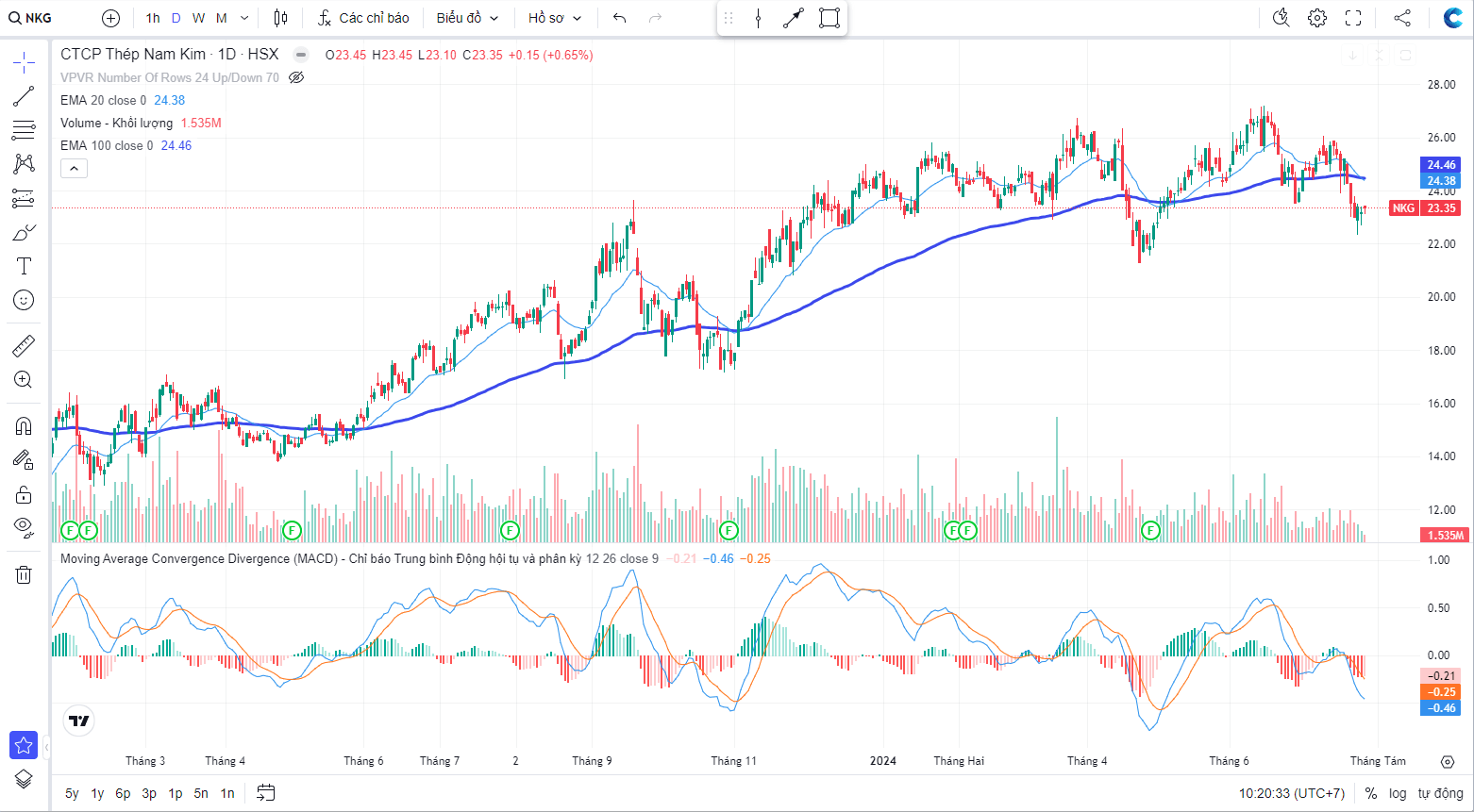Open the TradingView logo on chart

click(80, 721)
